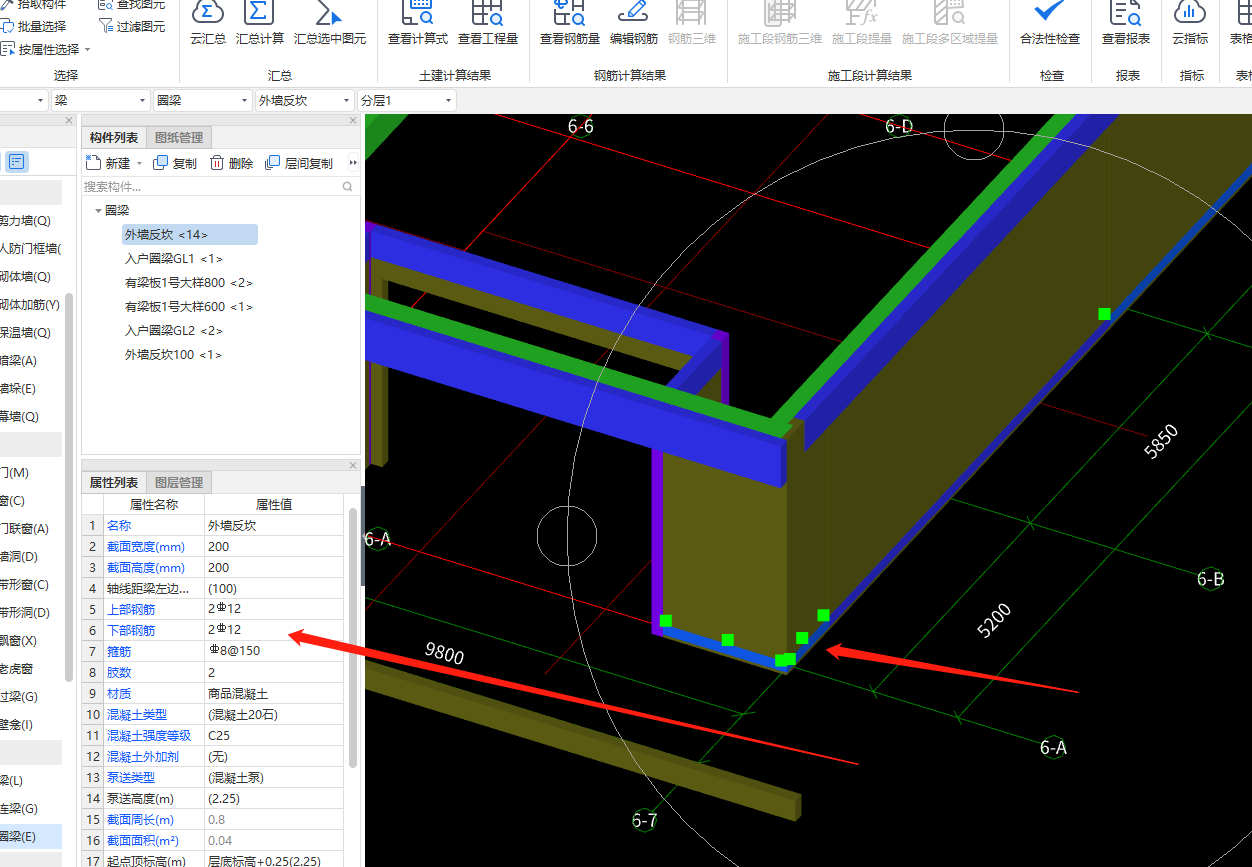
Task: Open 云指标 cloud indicators
Action: click(1192, 22)
